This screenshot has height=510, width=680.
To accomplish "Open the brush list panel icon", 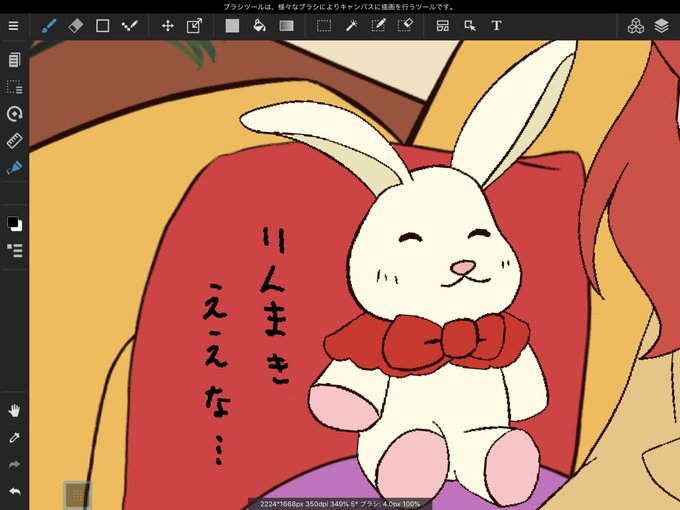I will 14,250.
